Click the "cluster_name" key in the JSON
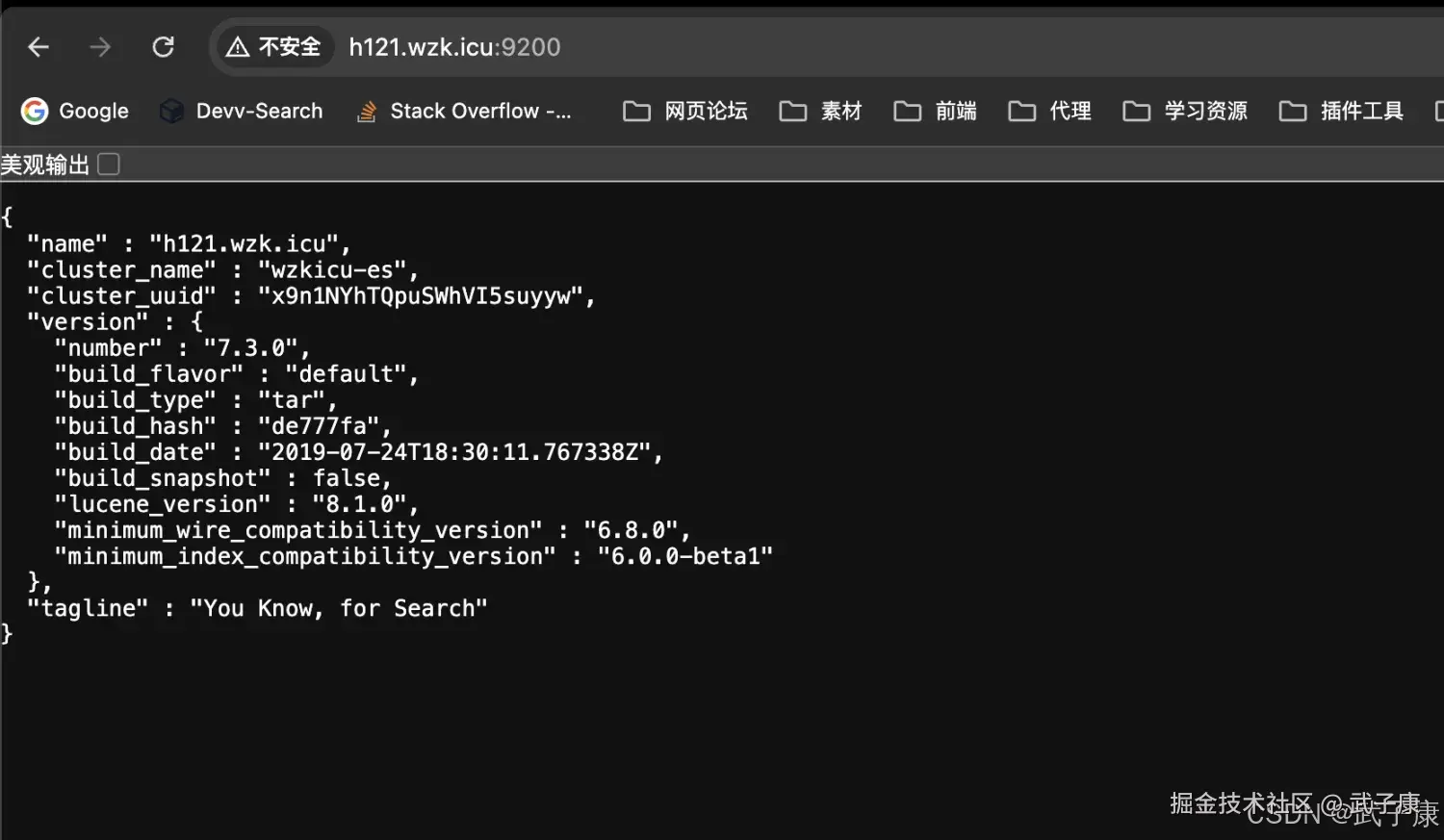This screenshot has width=1444, height=840. click(122, 270)
